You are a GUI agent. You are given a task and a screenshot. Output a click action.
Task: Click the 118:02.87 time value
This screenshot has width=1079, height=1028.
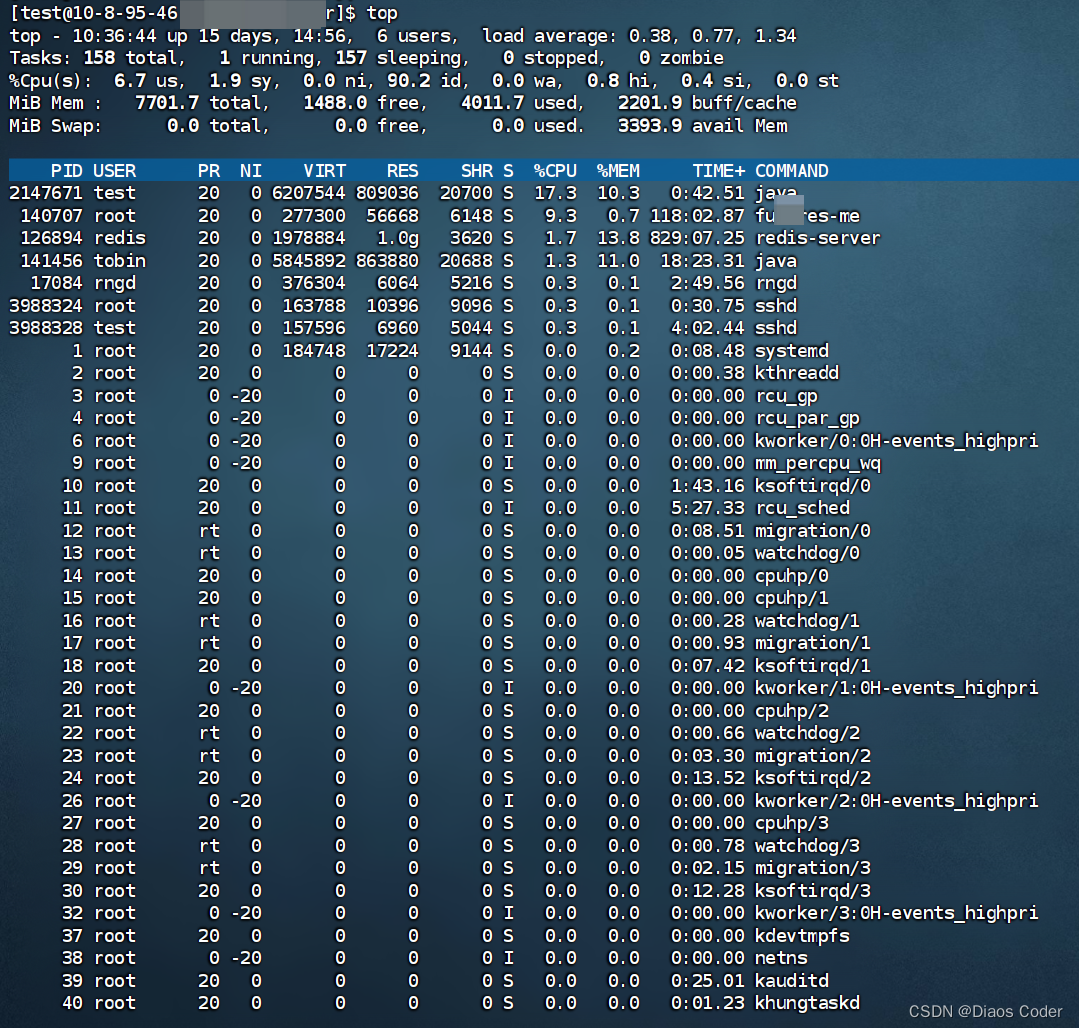tap(697, 216)
